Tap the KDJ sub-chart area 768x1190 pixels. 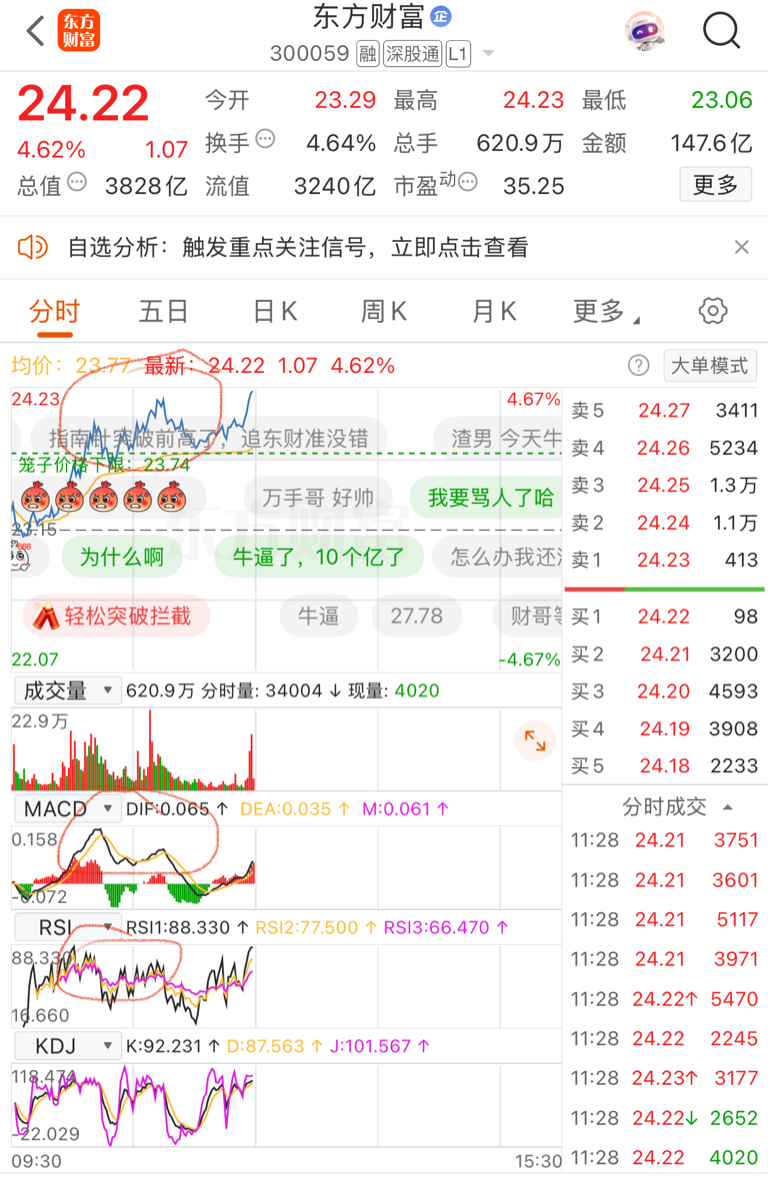tap(286, 1105)
